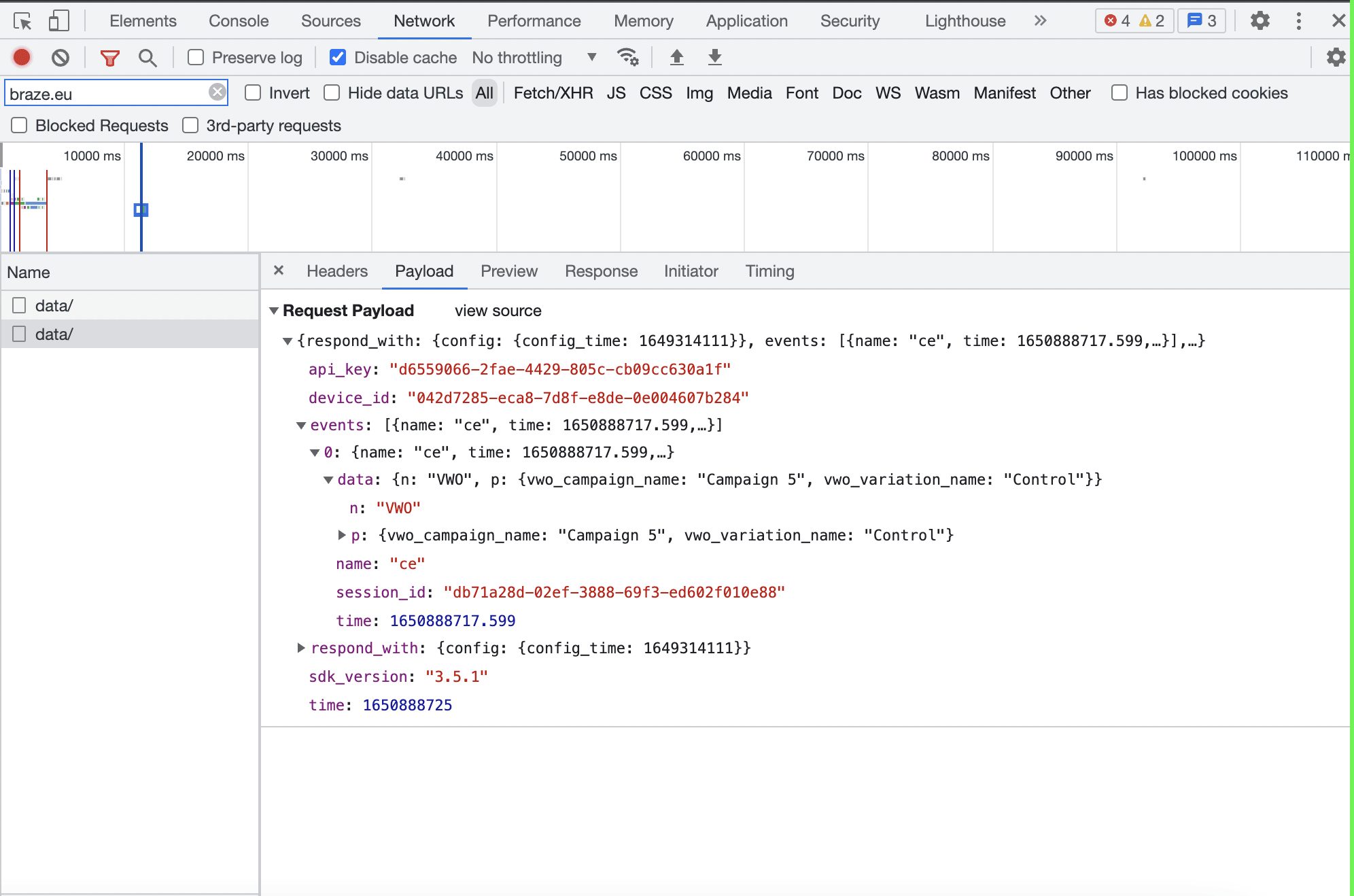Toggle device toolbar icon
This screenshot has width=1354, height=896.
pos(58,21)
